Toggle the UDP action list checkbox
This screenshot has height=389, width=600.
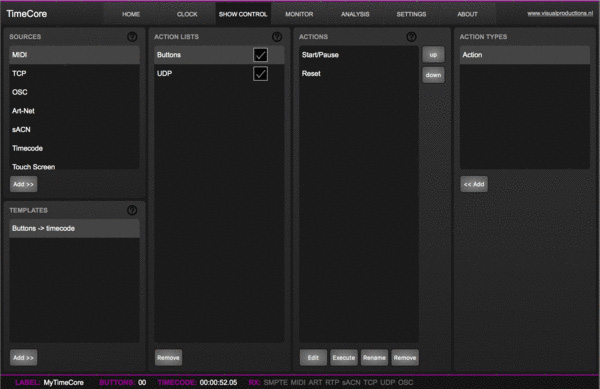pos(260,73)
